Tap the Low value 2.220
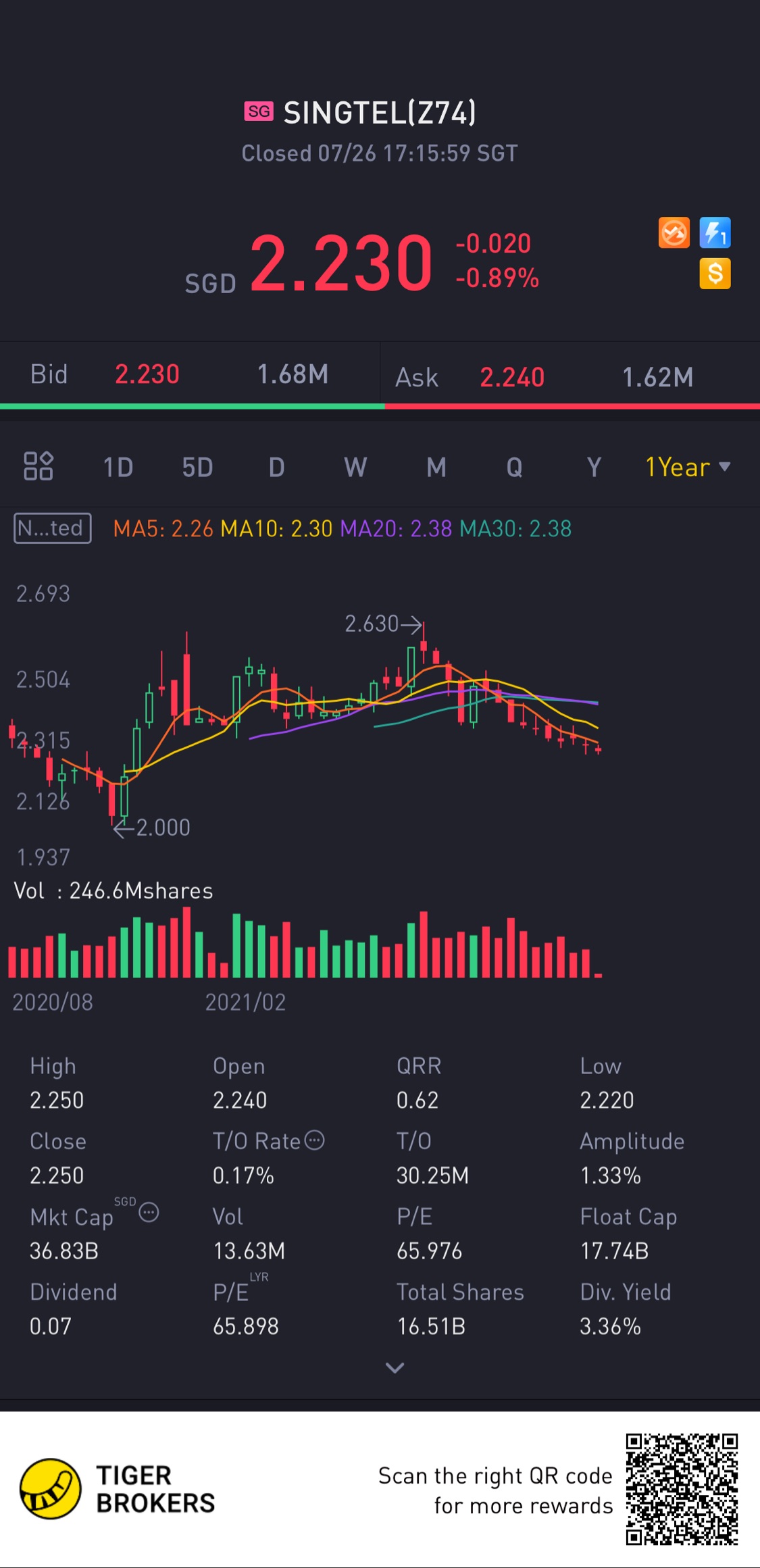 click(607, 1100)
